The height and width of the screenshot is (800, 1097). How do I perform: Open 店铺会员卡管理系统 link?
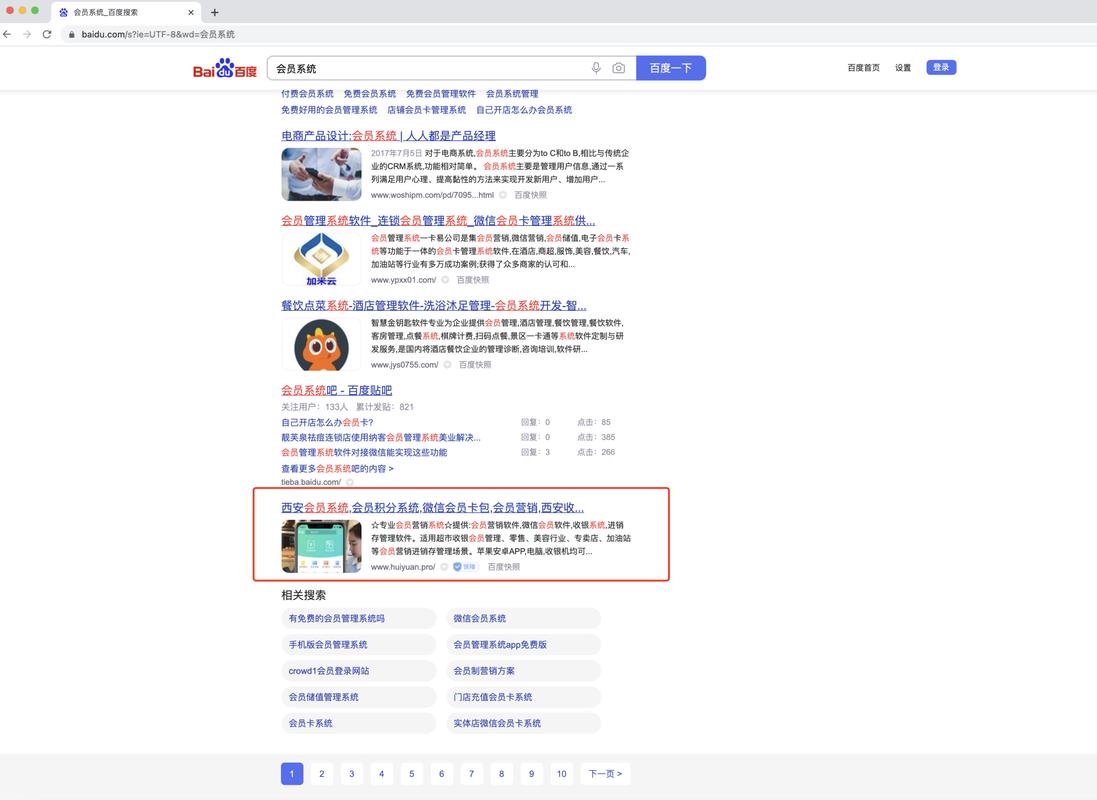point(426,110)
